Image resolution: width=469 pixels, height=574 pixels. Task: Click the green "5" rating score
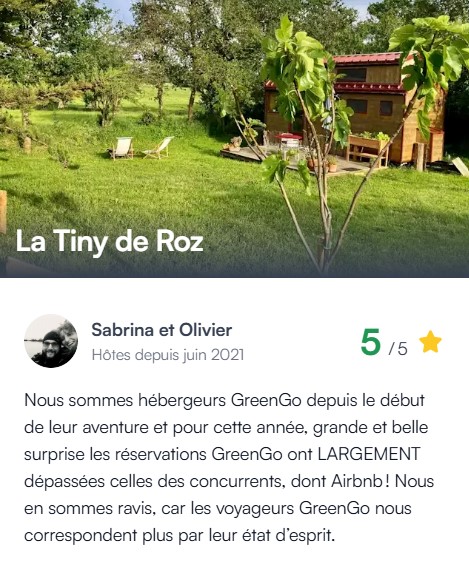click(x=371, y=342)
